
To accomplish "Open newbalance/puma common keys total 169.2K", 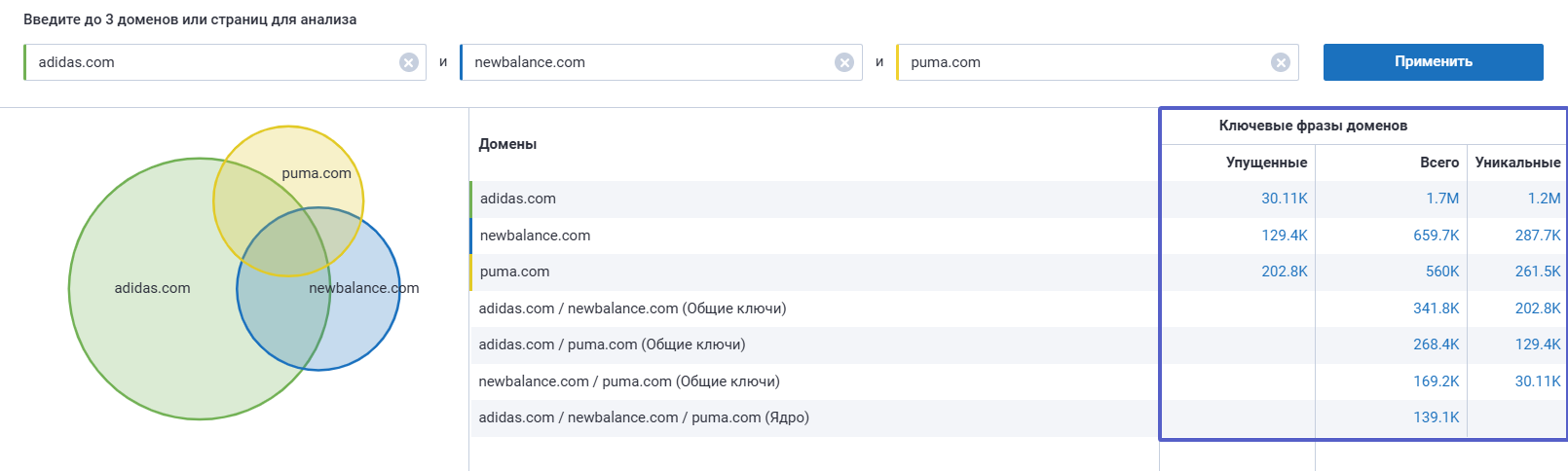I will click(1437, 381).
